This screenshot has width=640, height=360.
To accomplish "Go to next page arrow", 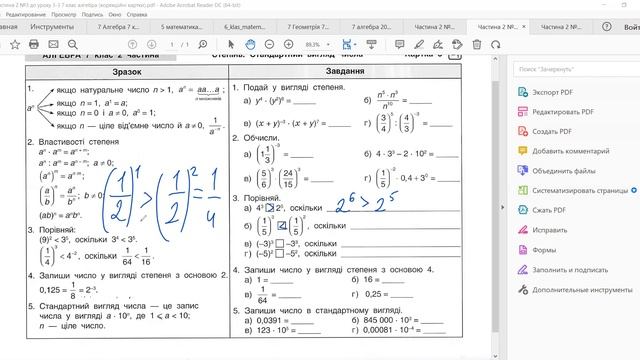I will [x=151, y=44].
